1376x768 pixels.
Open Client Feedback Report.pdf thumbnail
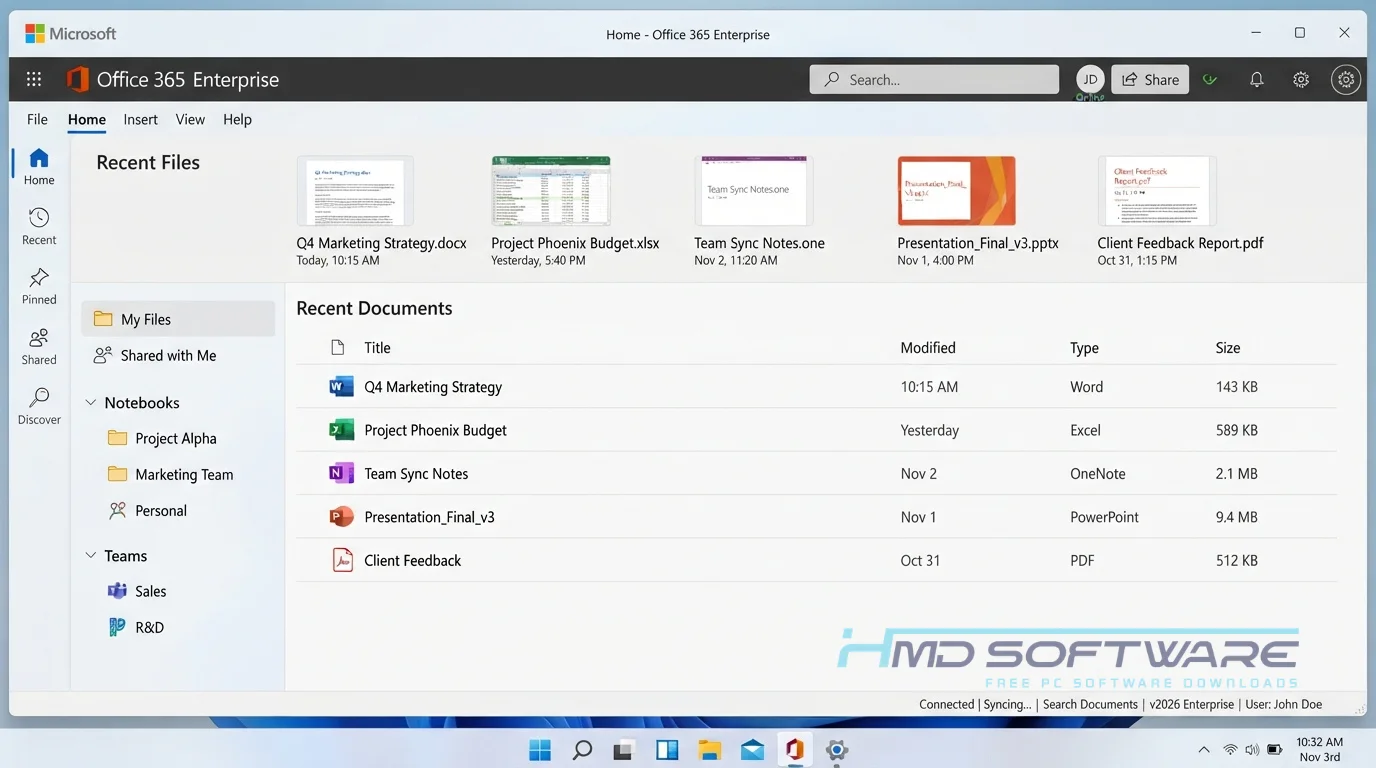coord(1157,191)
